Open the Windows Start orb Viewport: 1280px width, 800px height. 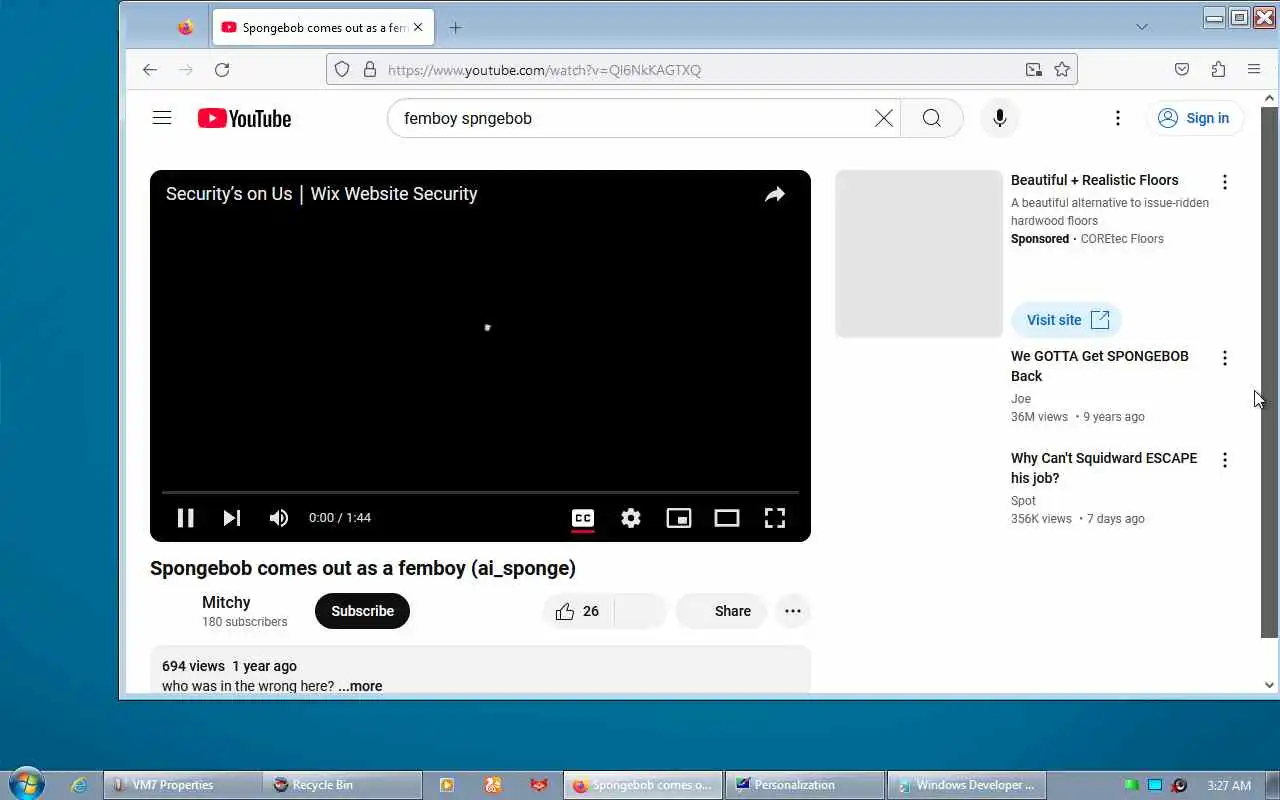click(x=26, y=784)
